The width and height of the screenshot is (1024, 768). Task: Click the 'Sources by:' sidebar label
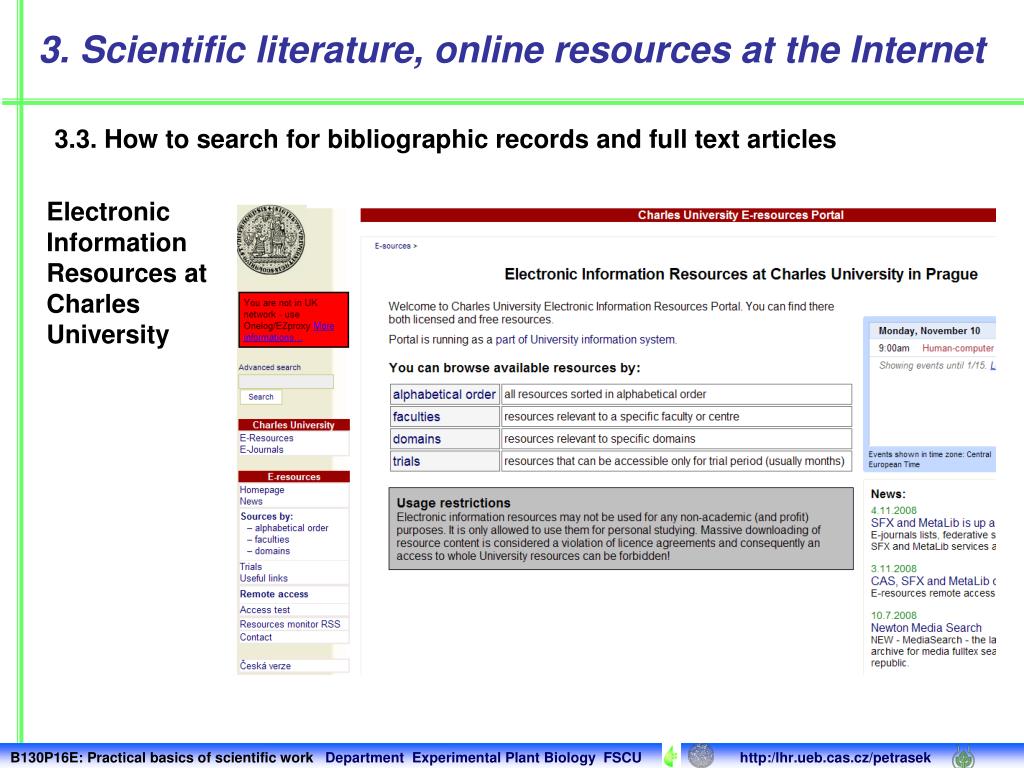pyautogui.click(x=266, y=516)
